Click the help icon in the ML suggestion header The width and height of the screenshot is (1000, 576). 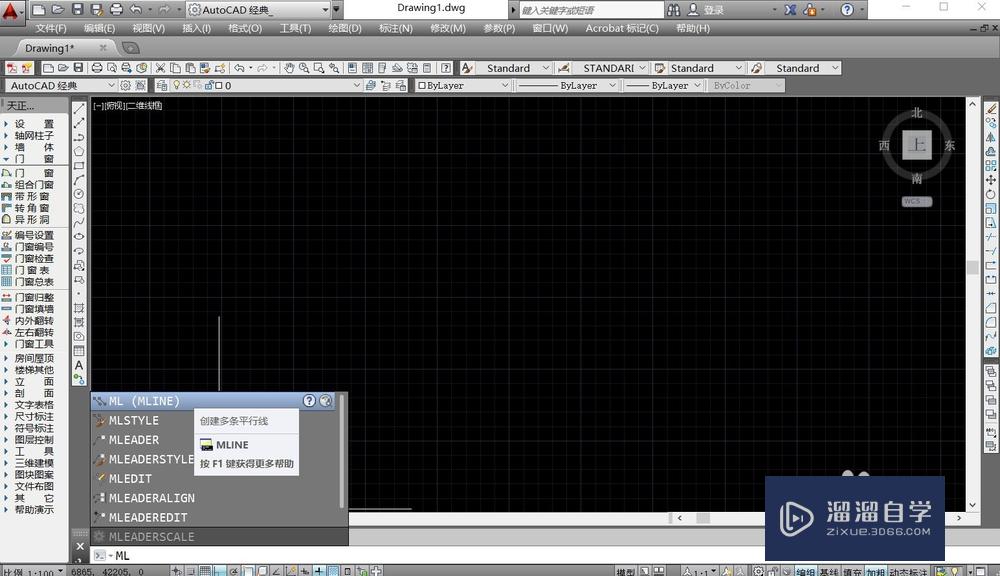tap(309, 401)
